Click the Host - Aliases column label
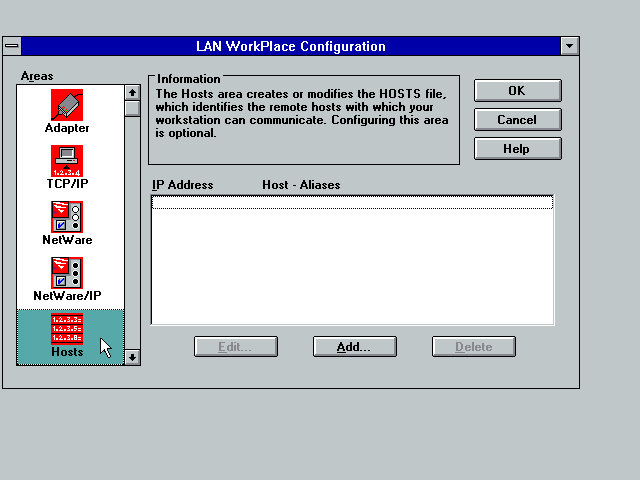640x480 pixels. [301, 185]
